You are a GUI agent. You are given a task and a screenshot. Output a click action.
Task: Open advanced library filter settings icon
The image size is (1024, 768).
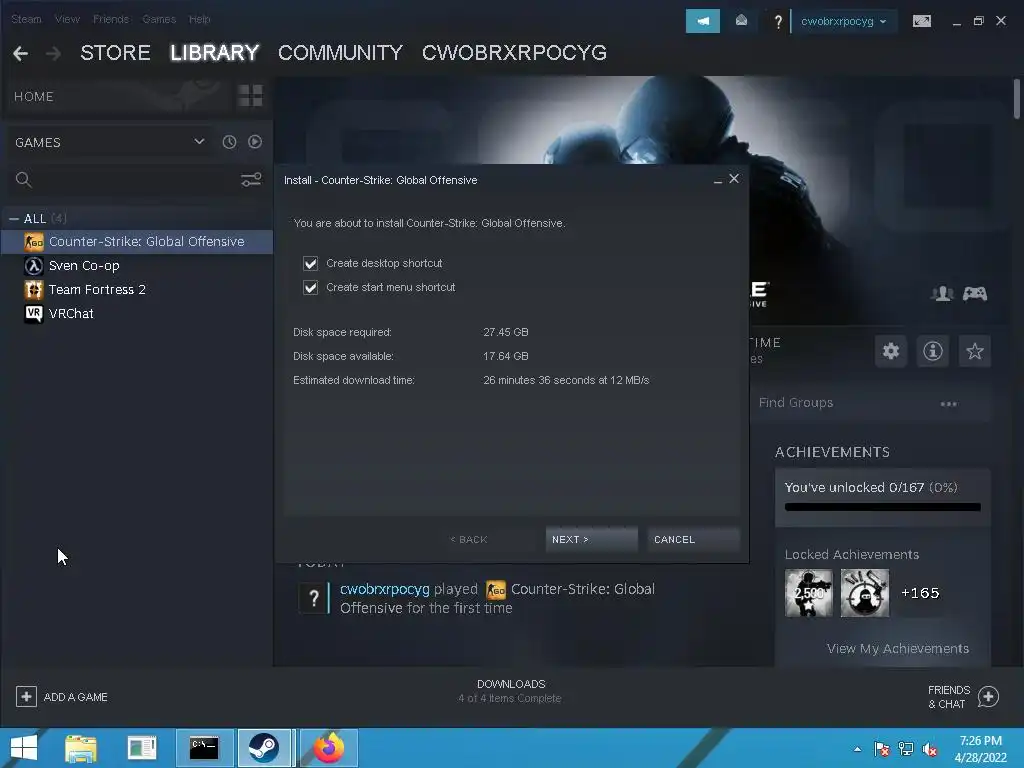(x=251, y=179)
